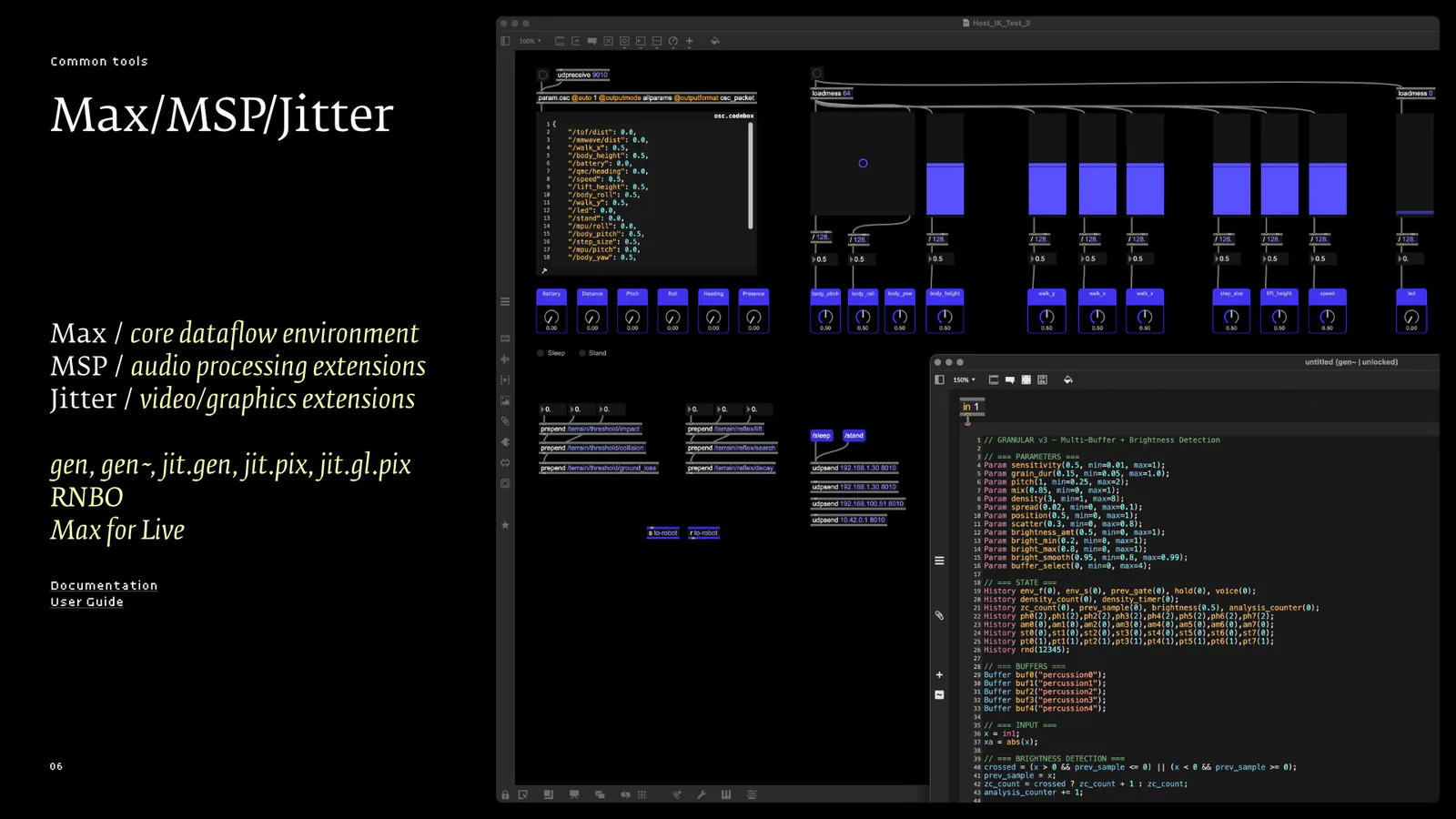Image resolution: width=1456 pixels, height=819 pixels.
Task: Click the dial object icon in the top toolbar
Action: (x=673, y=41)
